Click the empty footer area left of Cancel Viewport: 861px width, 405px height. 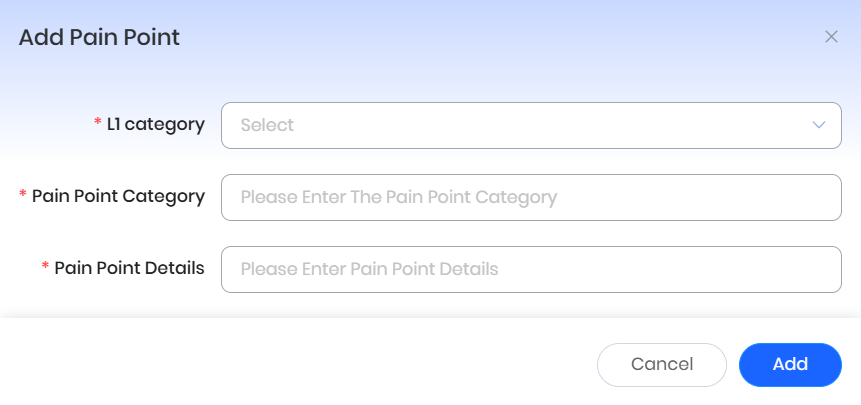[x=300, y=364]
